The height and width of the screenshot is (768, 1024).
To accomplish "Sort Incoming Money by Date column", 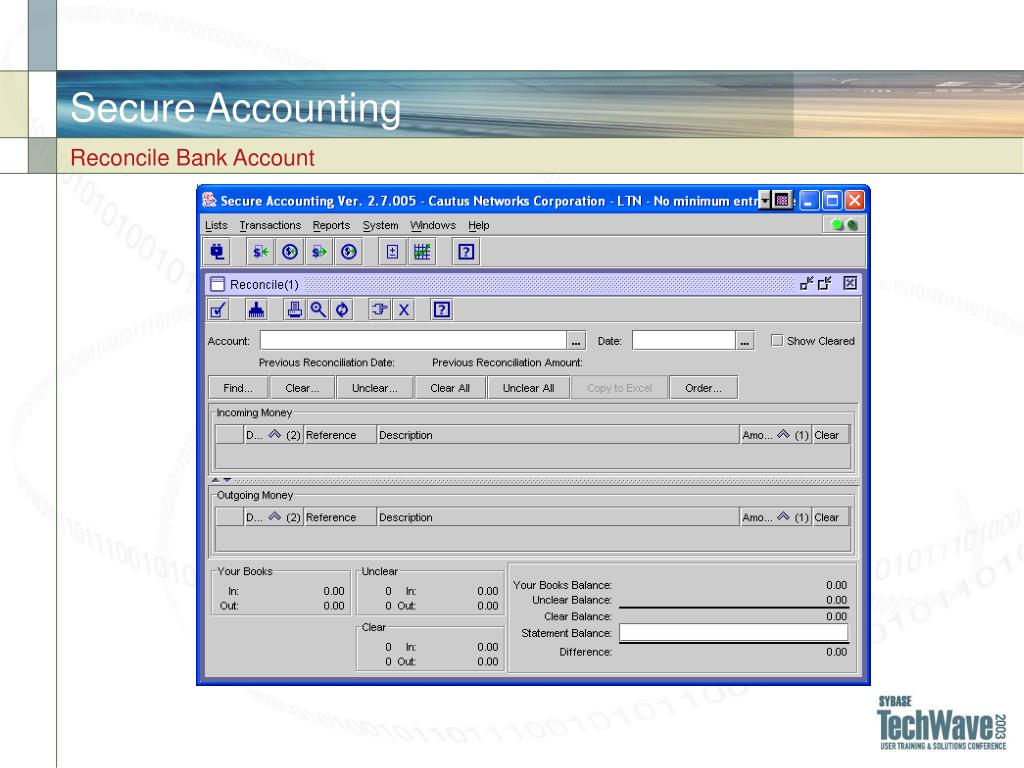I will coord(273,435).
